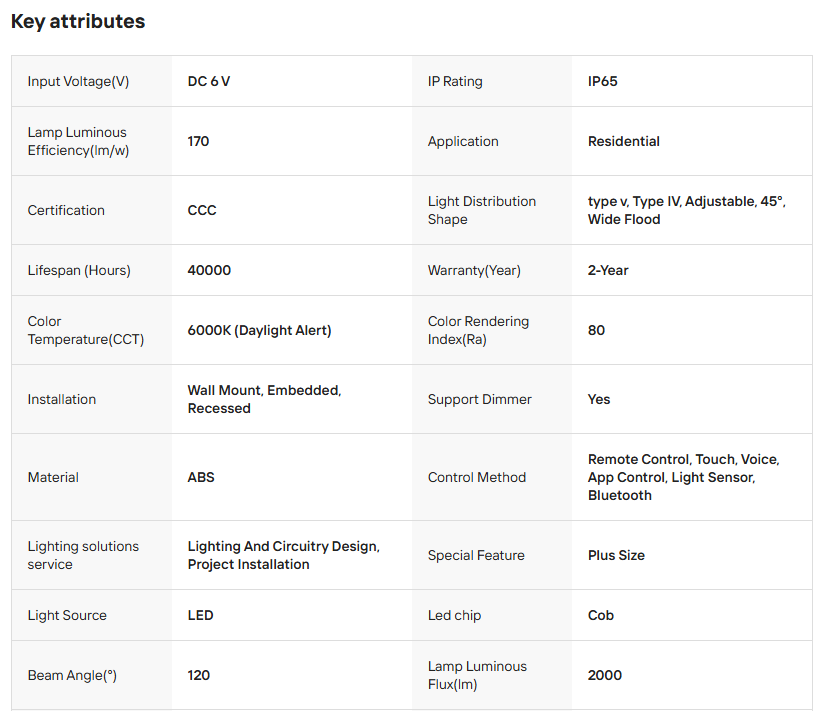This screenshot has width=825, height=711.
Task: Click the "LED" light source value
Action: pos(200,615)
